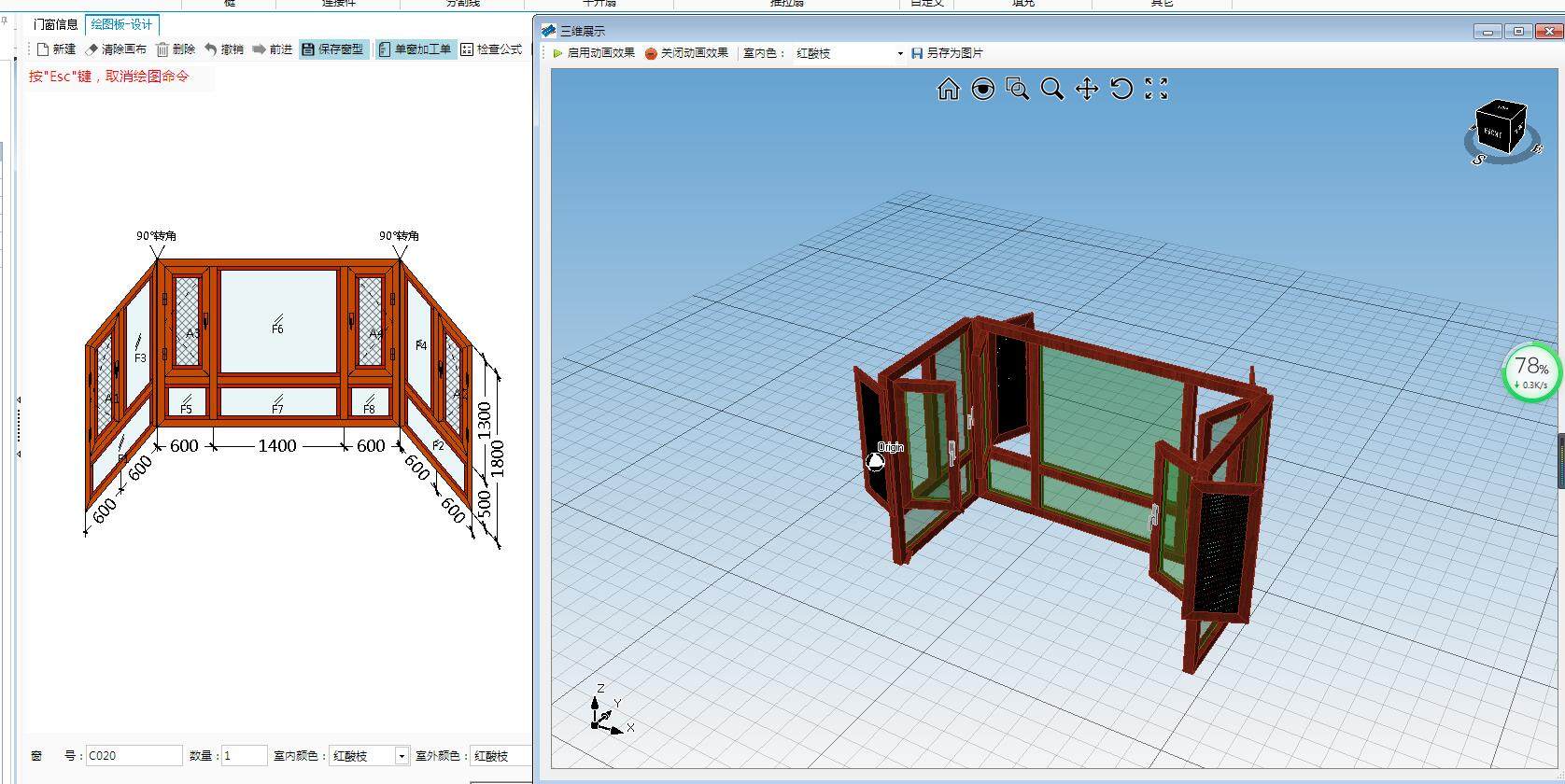Select the pan arrows tool

click(1087, 89)
